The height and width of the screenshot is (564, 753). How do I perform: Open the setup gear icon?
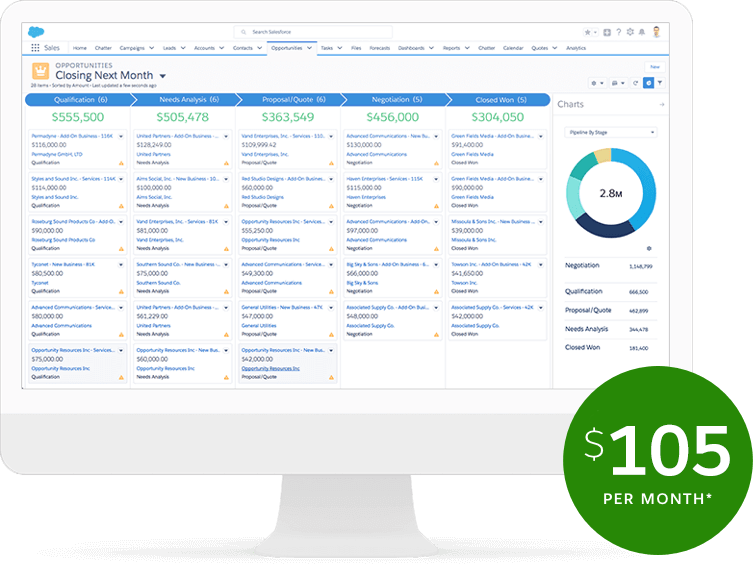(630, 32)
